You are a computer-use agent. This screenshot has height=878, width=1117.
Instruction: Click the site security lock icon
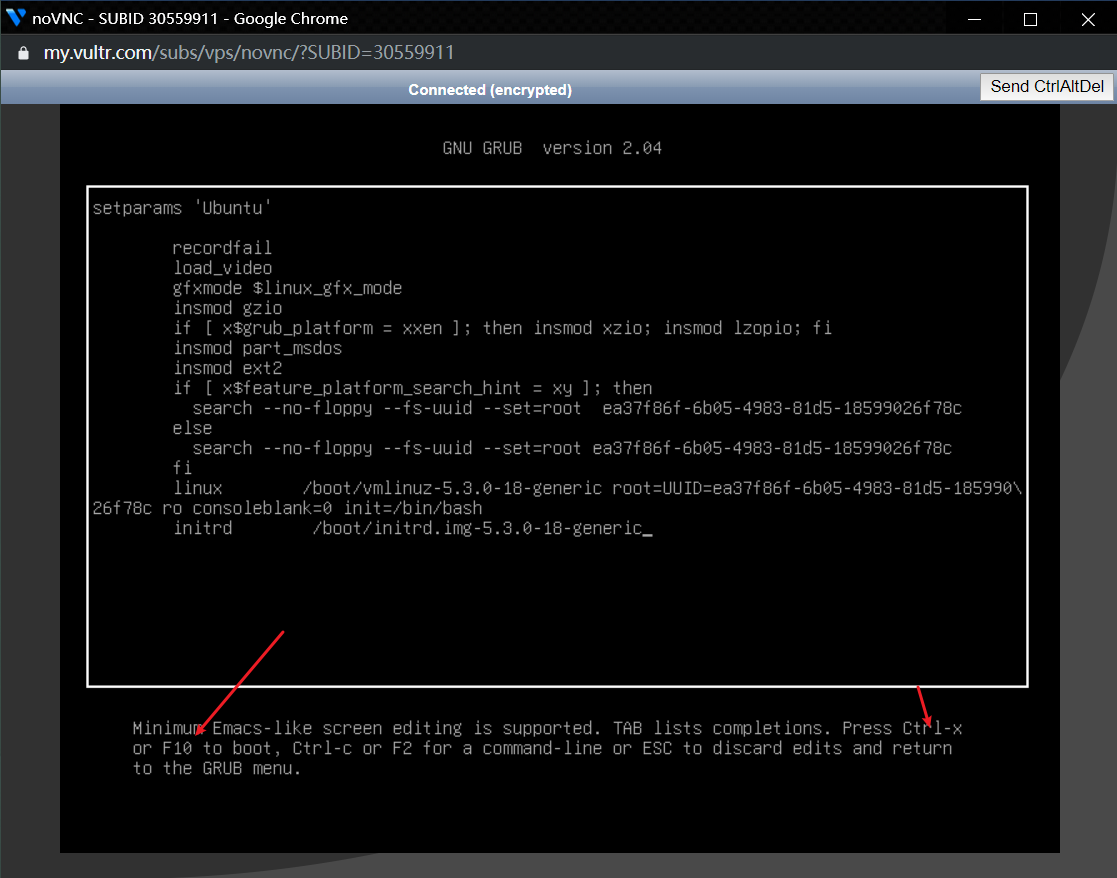click(x=24, y=52)
